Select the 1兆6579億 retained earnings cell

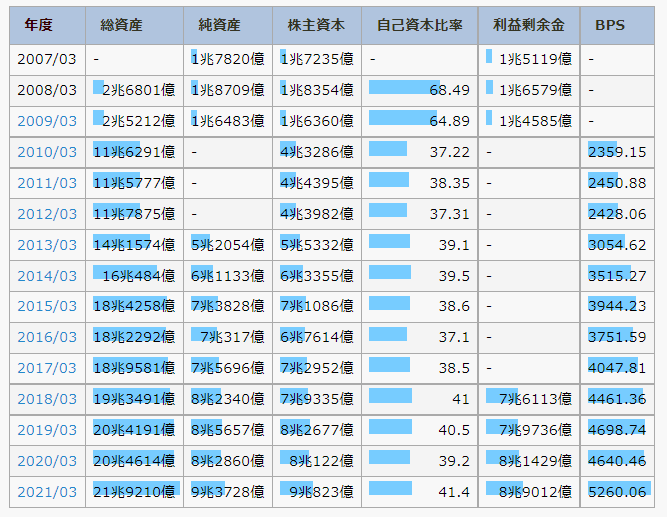pos(529,90)
